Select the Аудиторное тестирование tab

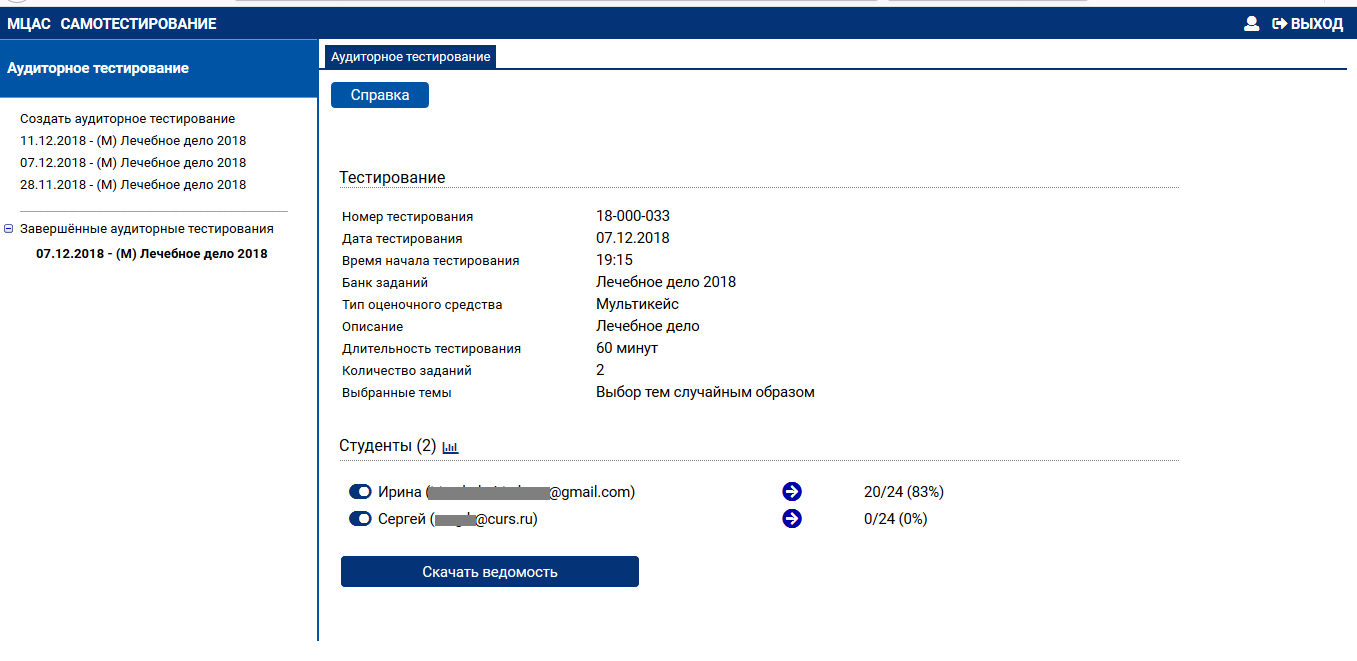410,57
